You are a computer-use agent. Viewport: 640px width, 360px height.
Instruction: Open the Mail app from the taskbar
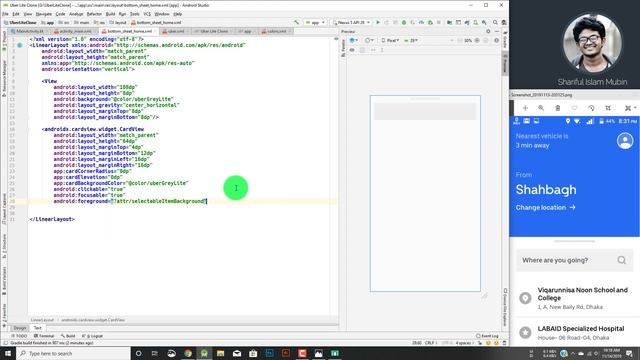tap(237, 353)
